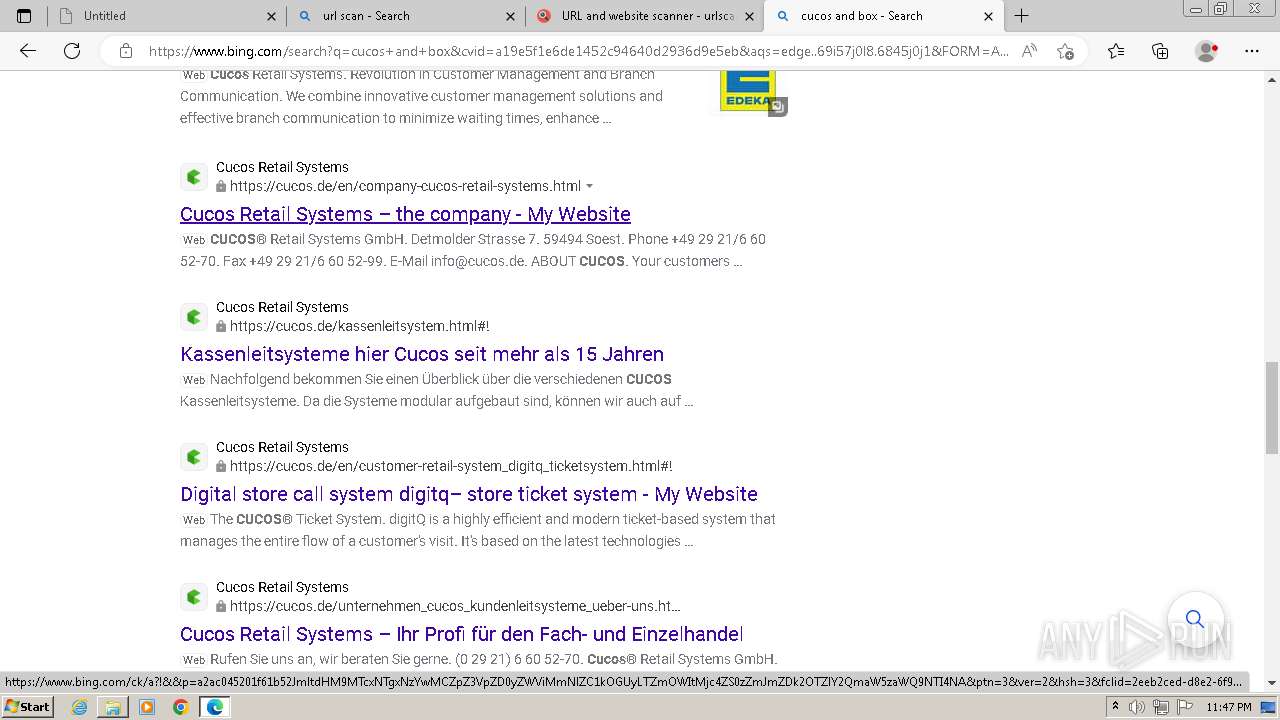Click the vertical scrollbar thumb
Screen dimensions: 1280x720
(x=1272, y=408)
